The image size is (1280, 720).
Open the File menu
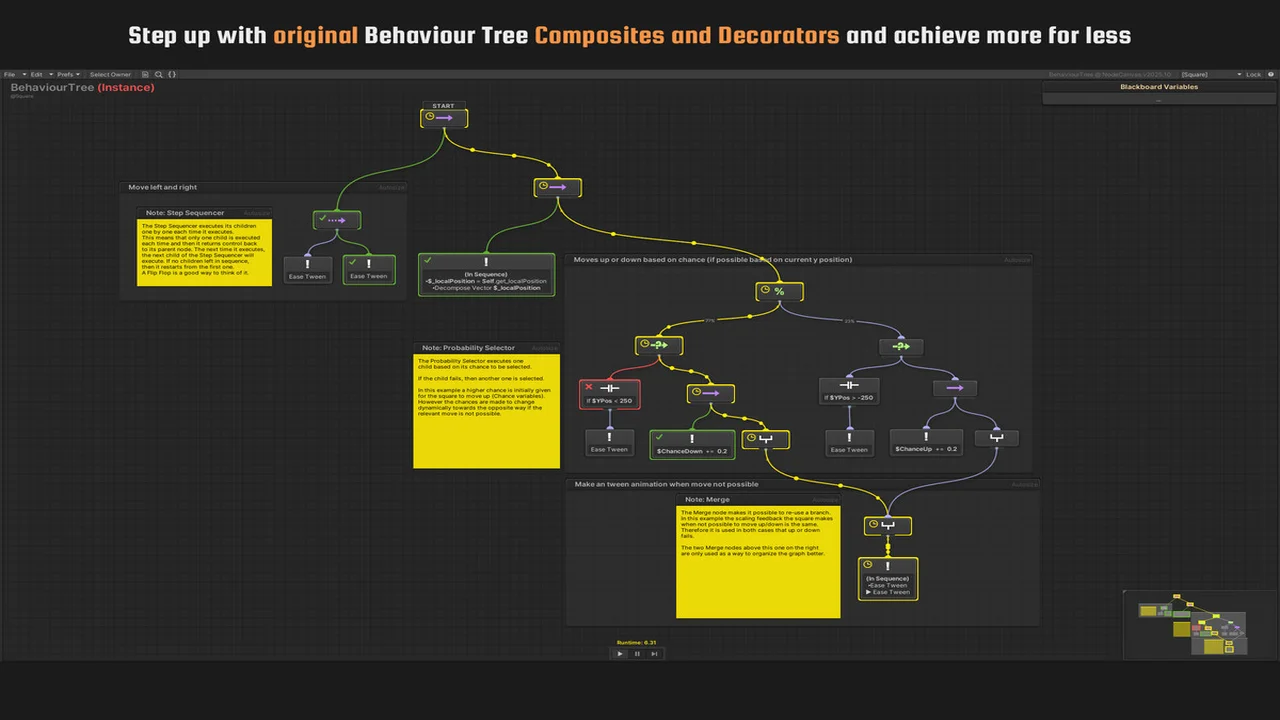(11, 75)
